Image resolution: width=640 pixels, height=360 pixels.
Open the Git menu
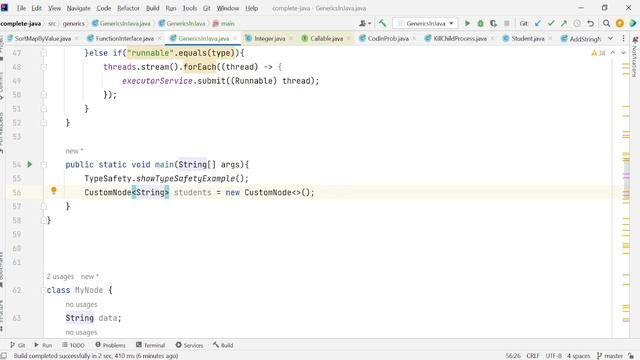pos(207,8)
